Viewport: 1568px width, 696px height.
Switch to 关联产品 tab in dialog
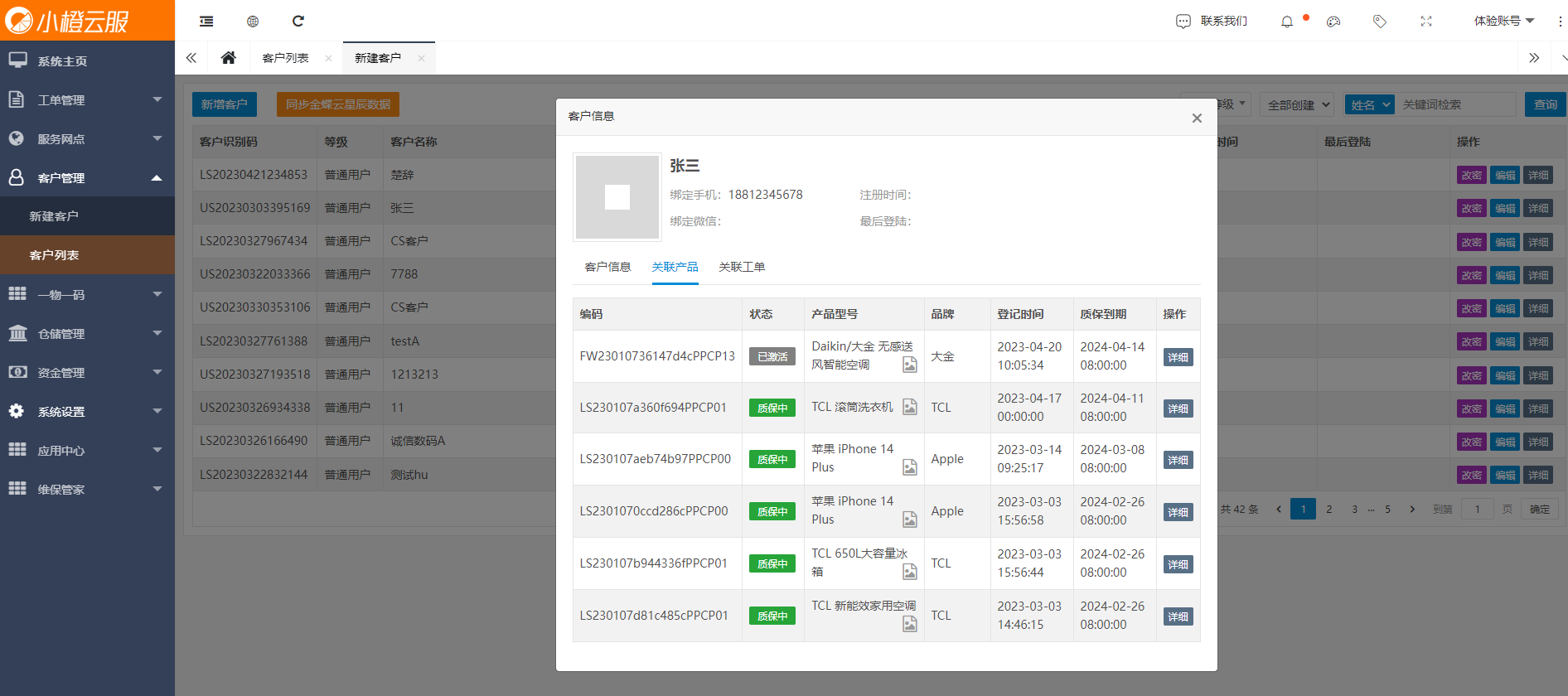[675, 267]
